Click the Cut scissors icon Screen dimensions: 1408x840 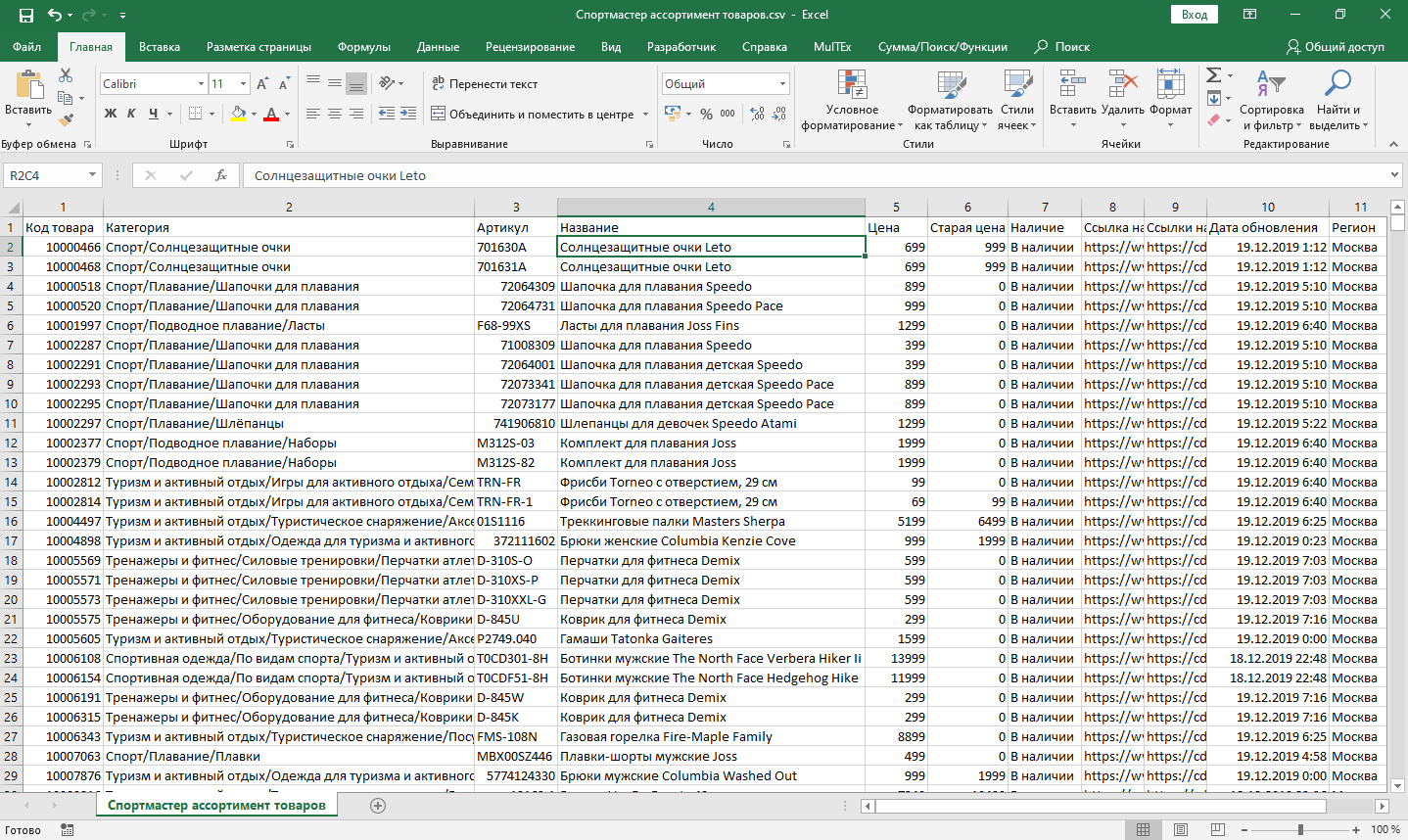66,75
